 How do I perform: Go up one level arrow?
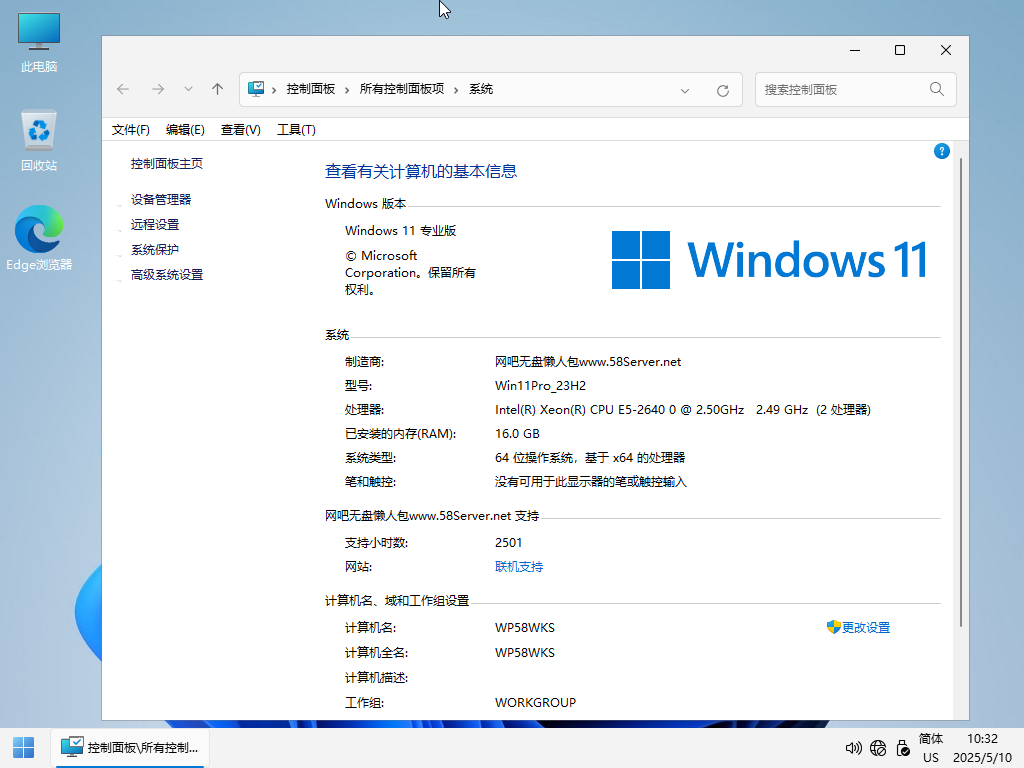pos(217,89)
